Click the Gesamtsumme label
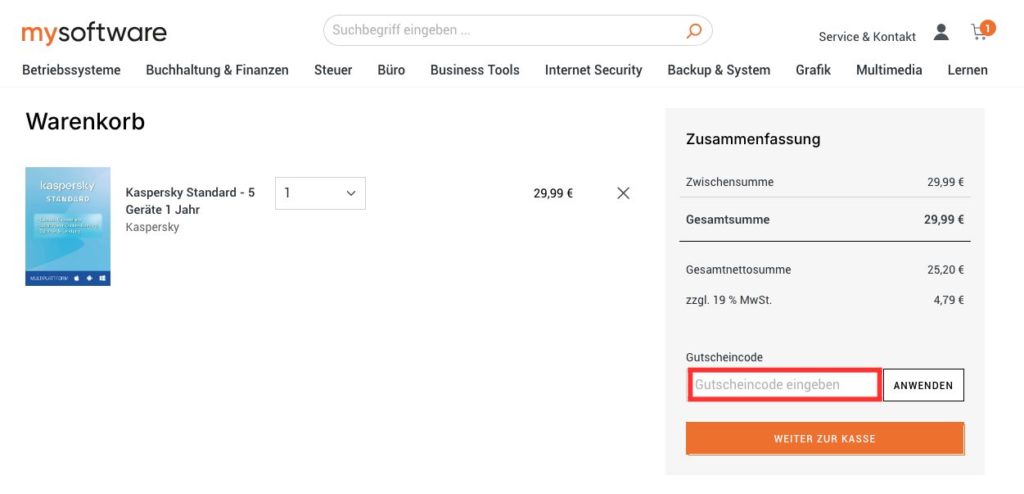 coord(728,220)
